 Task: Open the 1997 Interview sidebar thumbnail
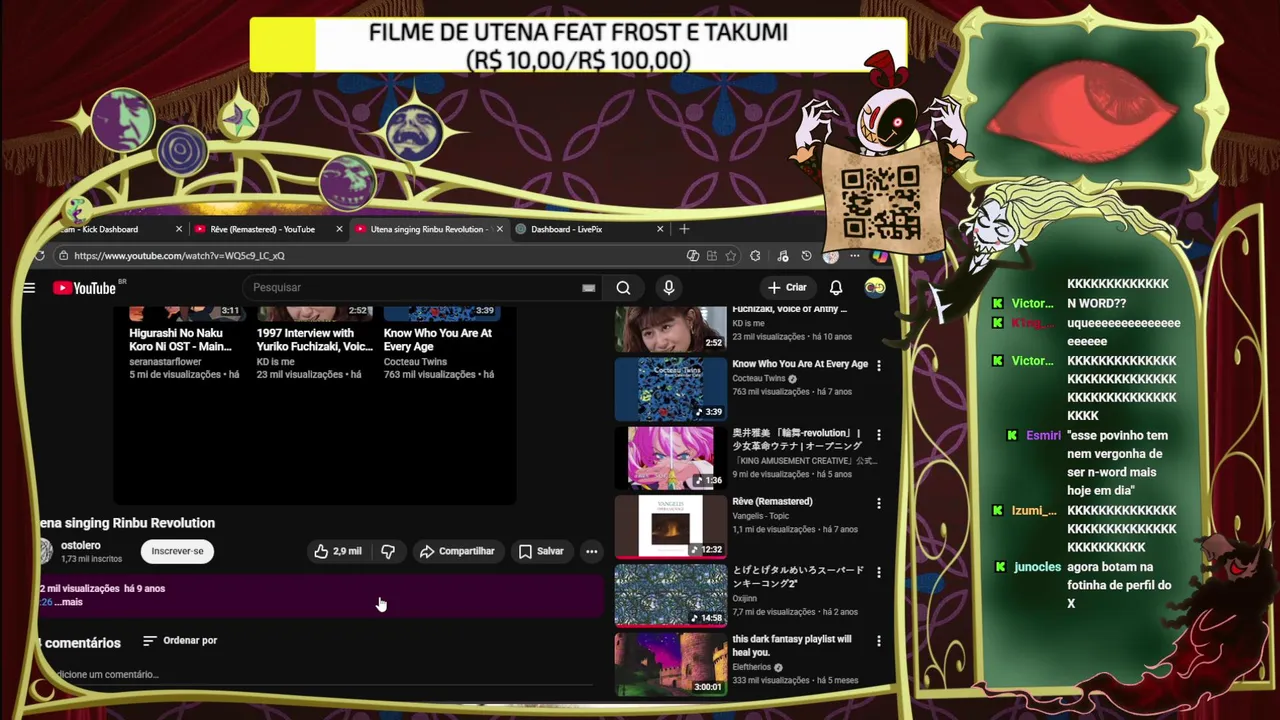(x=670, y=329)
